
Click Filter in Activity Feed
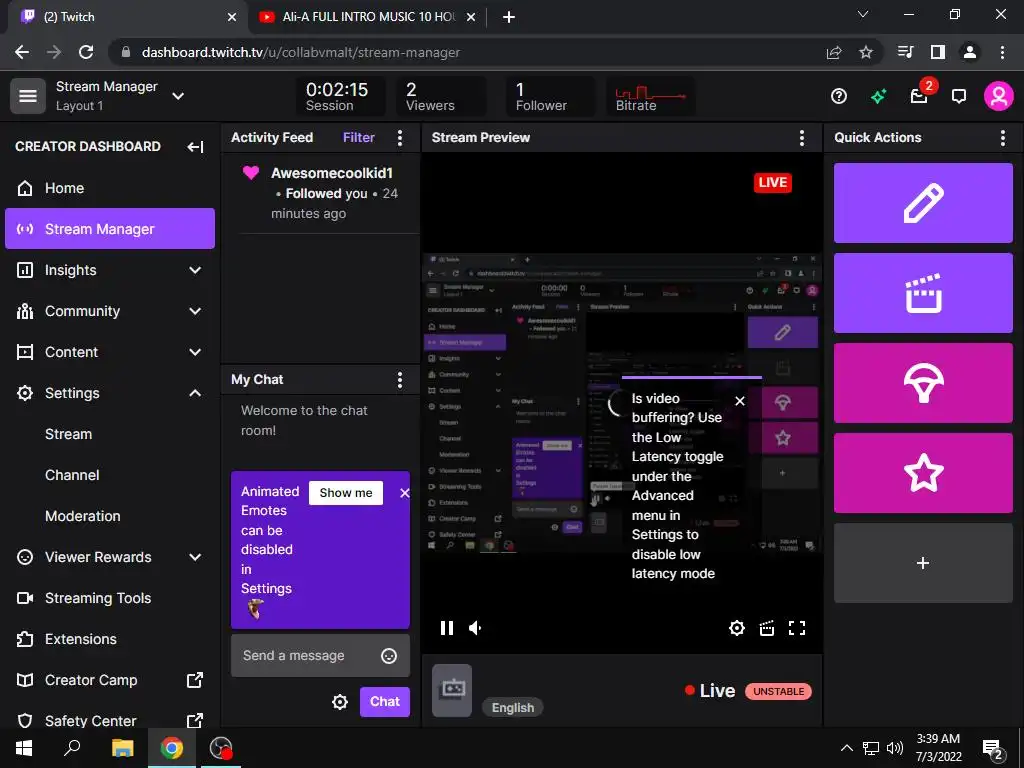tap(359, 137)
